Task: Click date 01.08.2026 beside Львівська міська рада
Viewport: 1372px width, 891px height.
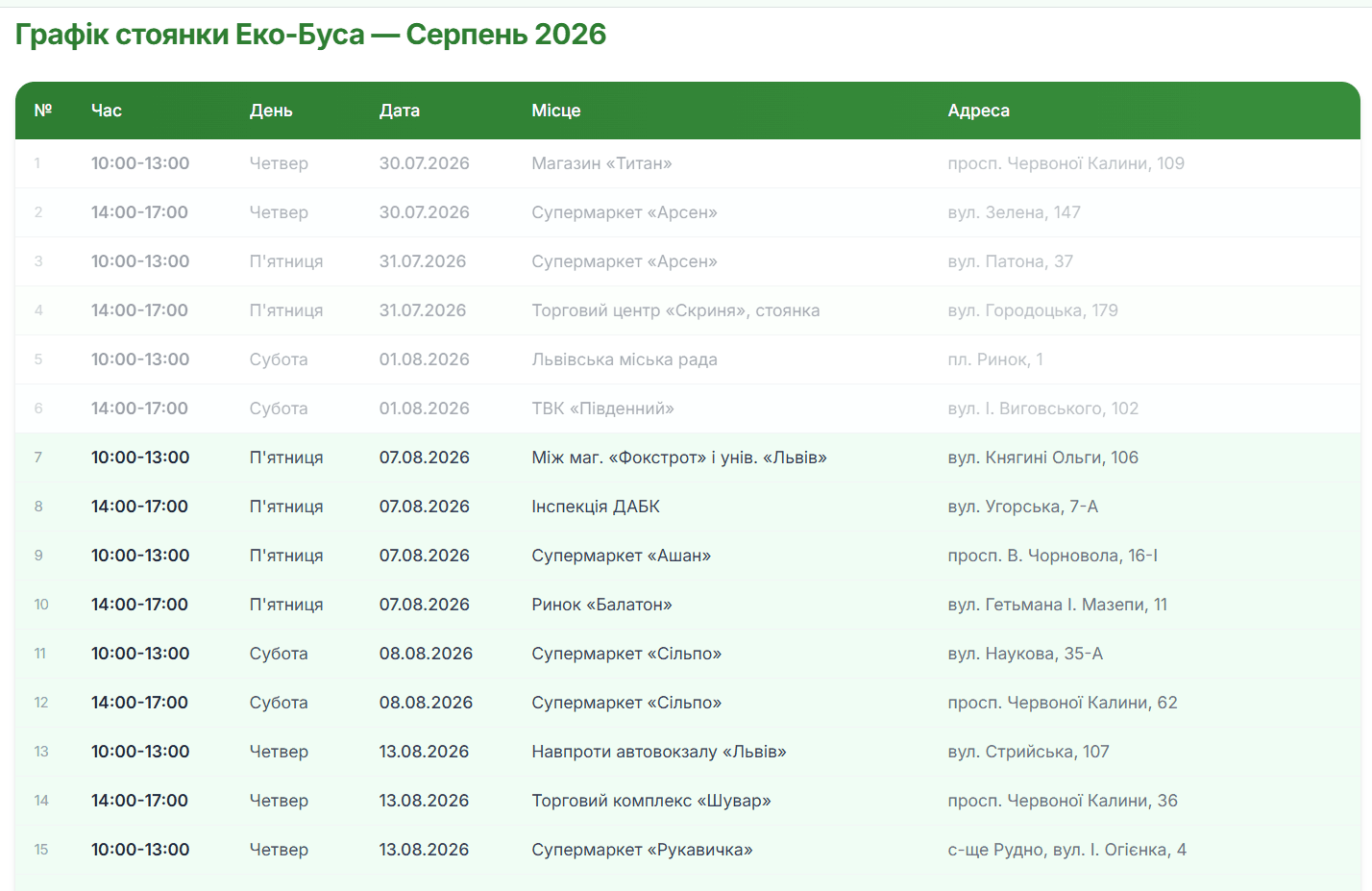Action: pos(425,359)
